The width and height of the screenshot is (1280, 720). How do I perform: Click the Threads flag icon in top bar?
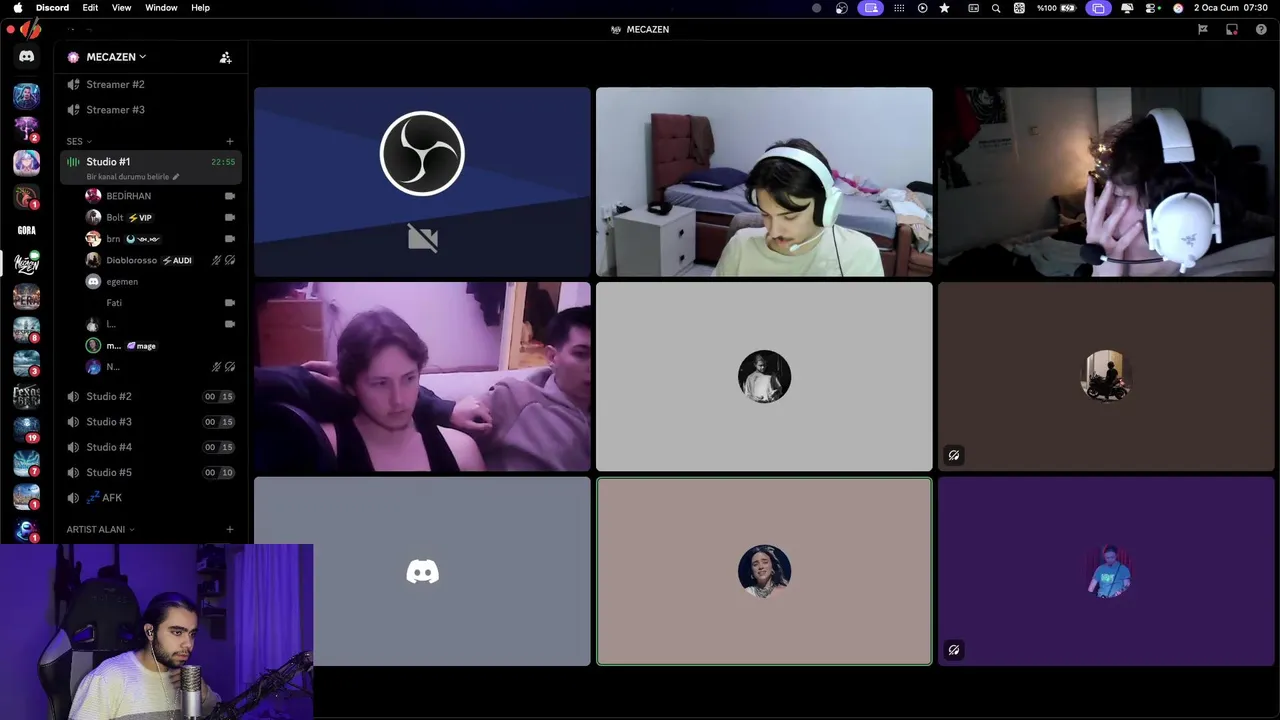coord(1203,29)
